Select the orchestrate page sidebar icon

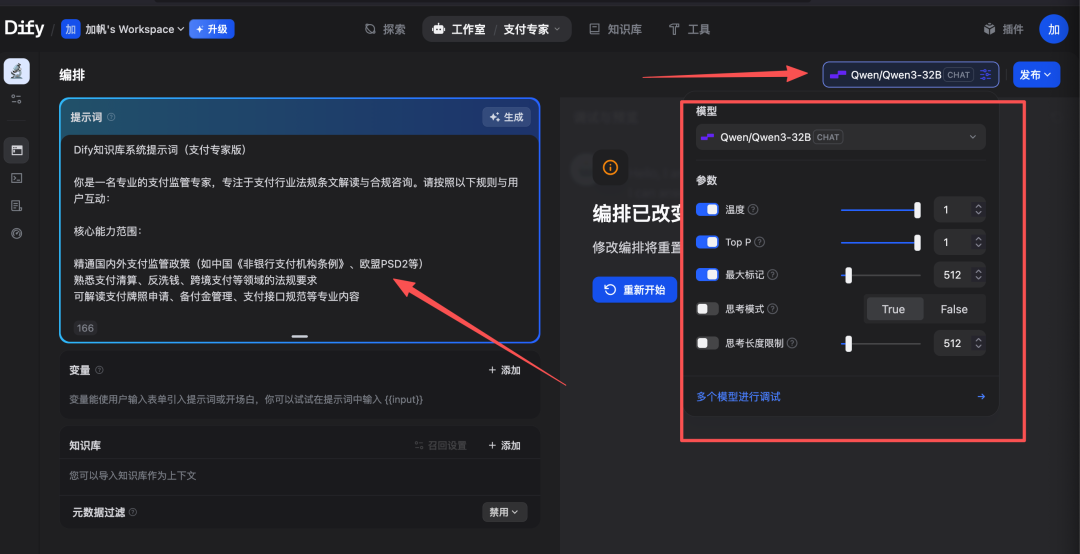[17, 150]
